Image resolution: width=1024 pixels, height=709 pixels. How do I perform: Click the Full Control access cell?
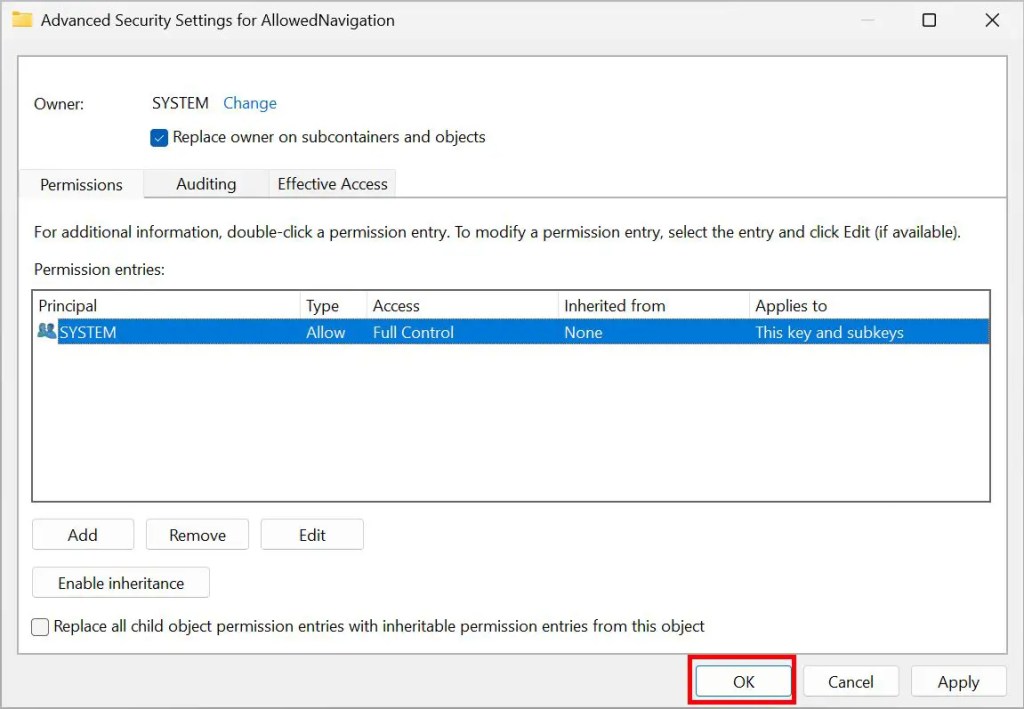(x=413, y=332)
